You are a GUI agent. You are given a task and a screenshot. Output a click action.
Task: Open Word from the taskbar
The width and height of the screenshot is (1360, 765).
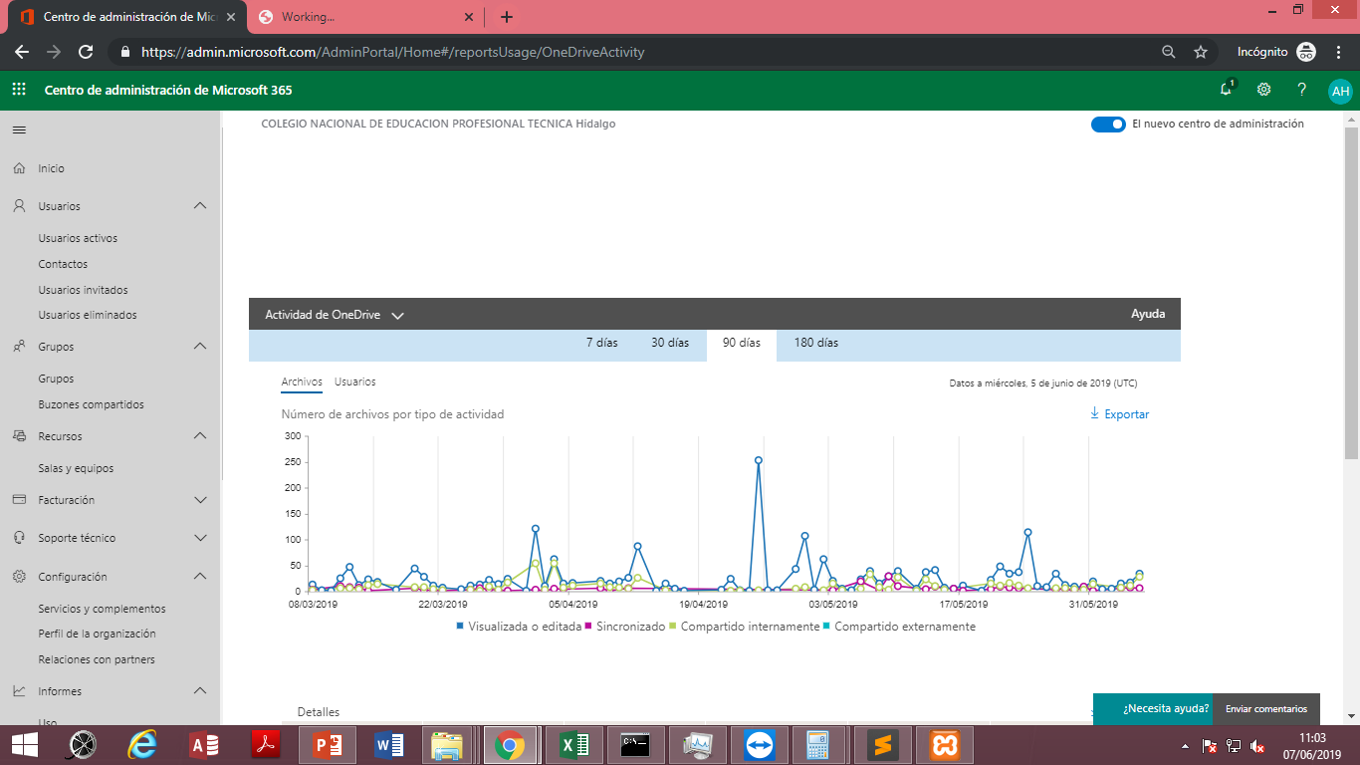point(388,745)
